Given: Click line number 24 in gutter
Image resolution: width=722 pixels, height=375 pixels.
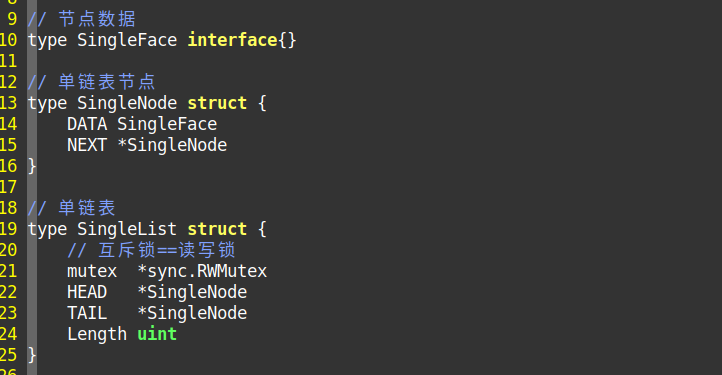Looking at the screenshot, I should (9, 334).
